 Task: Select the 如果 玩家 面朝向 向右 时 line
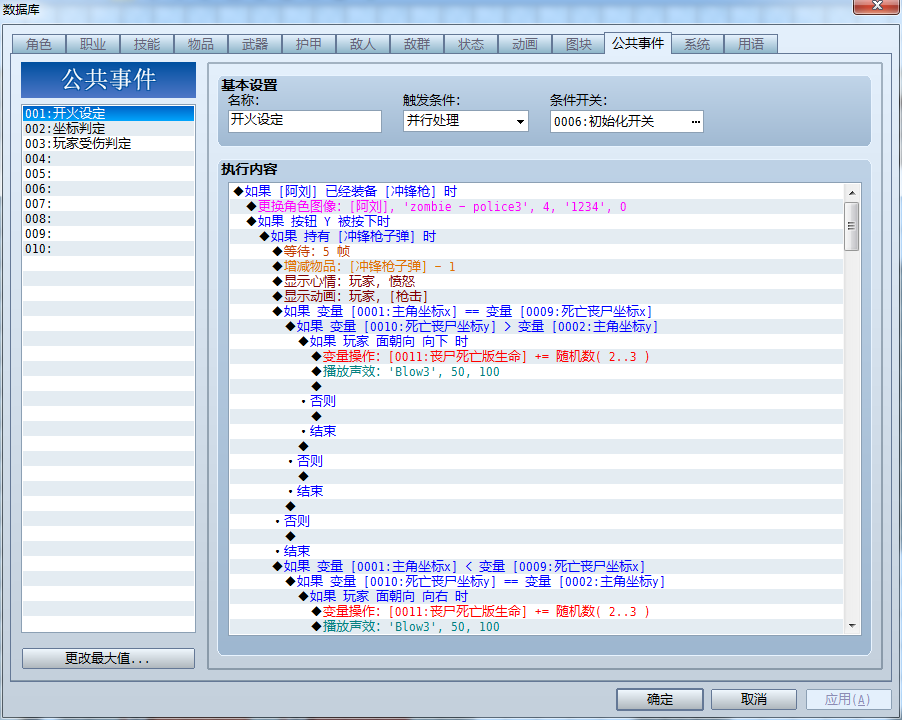(x=536, y=596)
